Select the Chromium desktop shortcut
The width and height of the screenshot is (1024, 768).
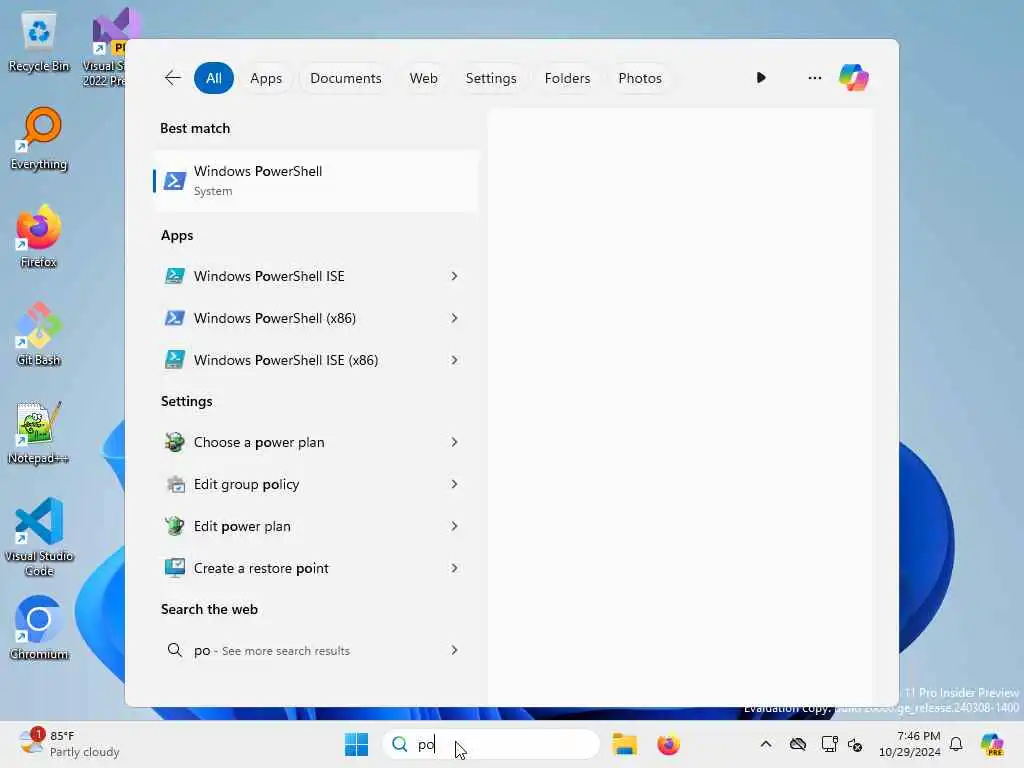click(39, 628)
